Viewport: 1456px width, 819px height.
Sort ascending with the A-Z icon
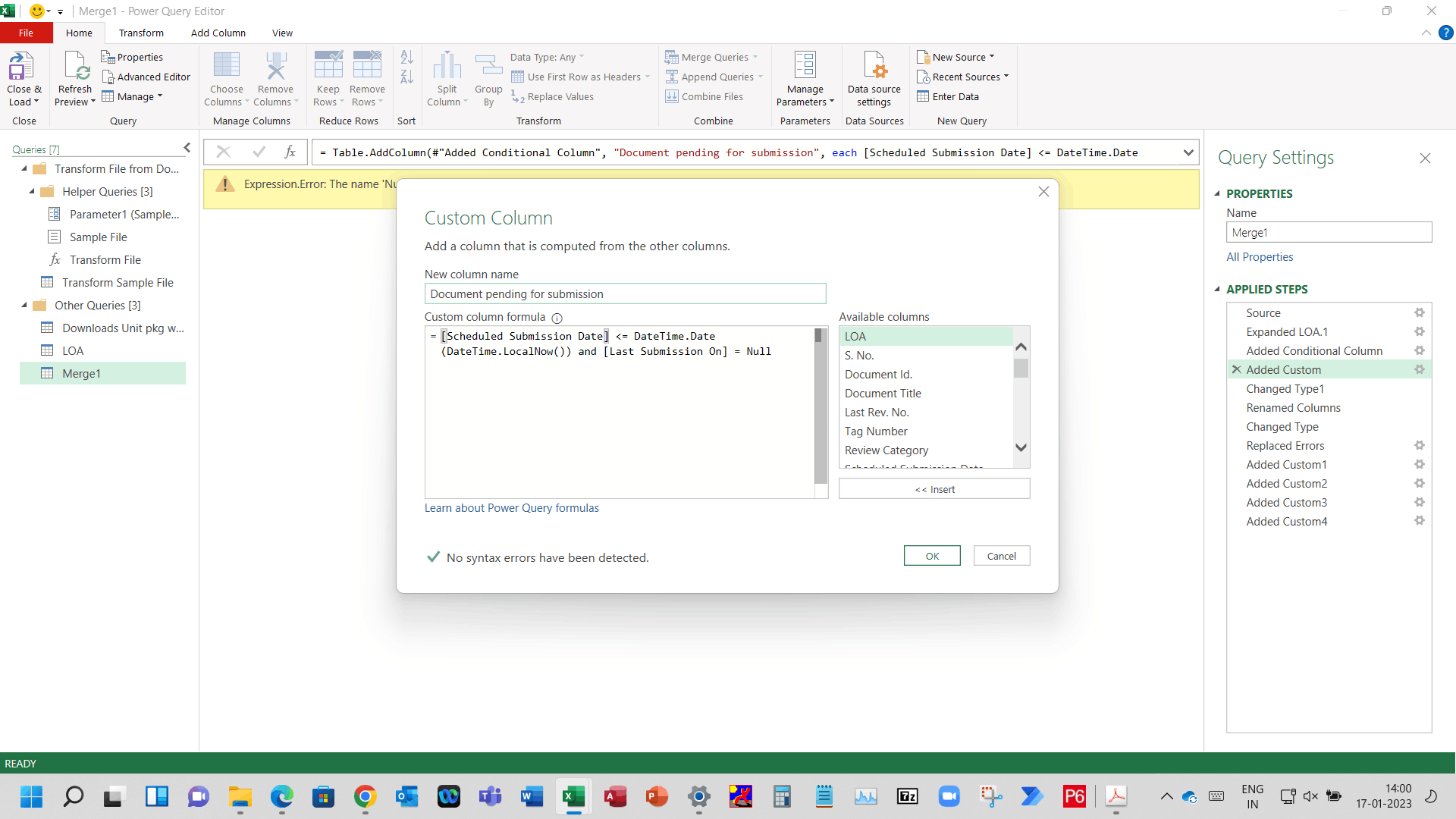tap(406, 57)
